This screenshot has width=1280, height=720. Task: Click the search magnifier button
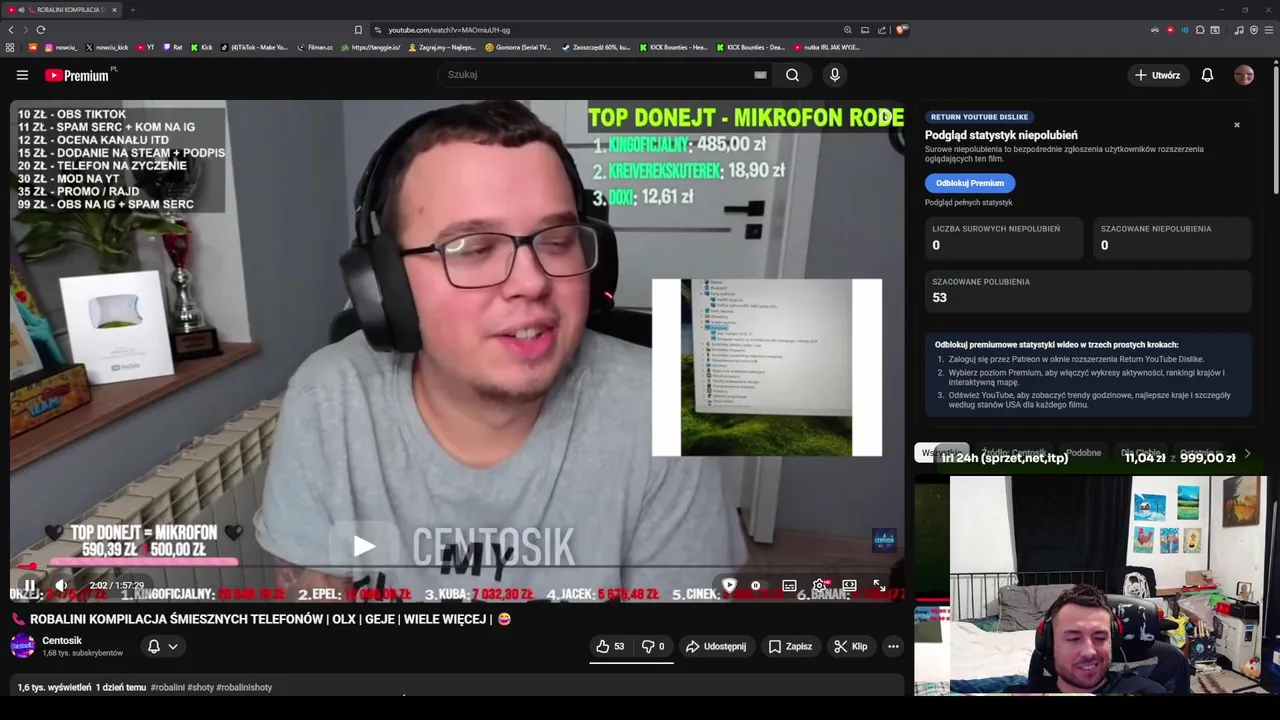point(792,75)
